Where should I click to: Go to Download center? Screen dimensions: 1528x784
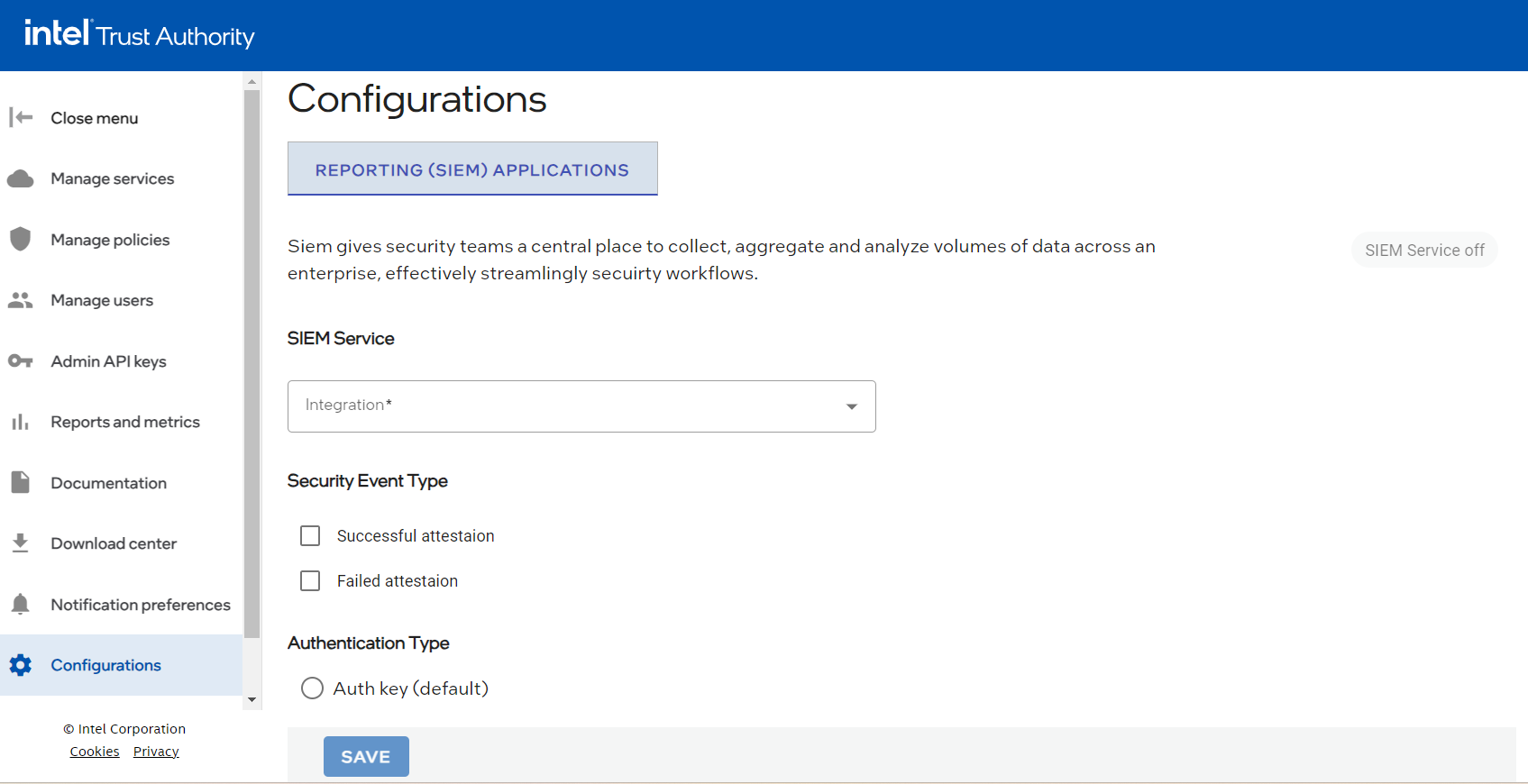[121, 543]
